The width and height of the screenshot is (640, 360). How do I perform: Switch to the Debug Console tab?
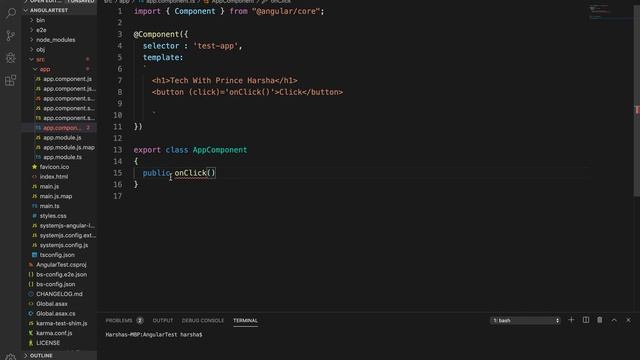[202, 321]
